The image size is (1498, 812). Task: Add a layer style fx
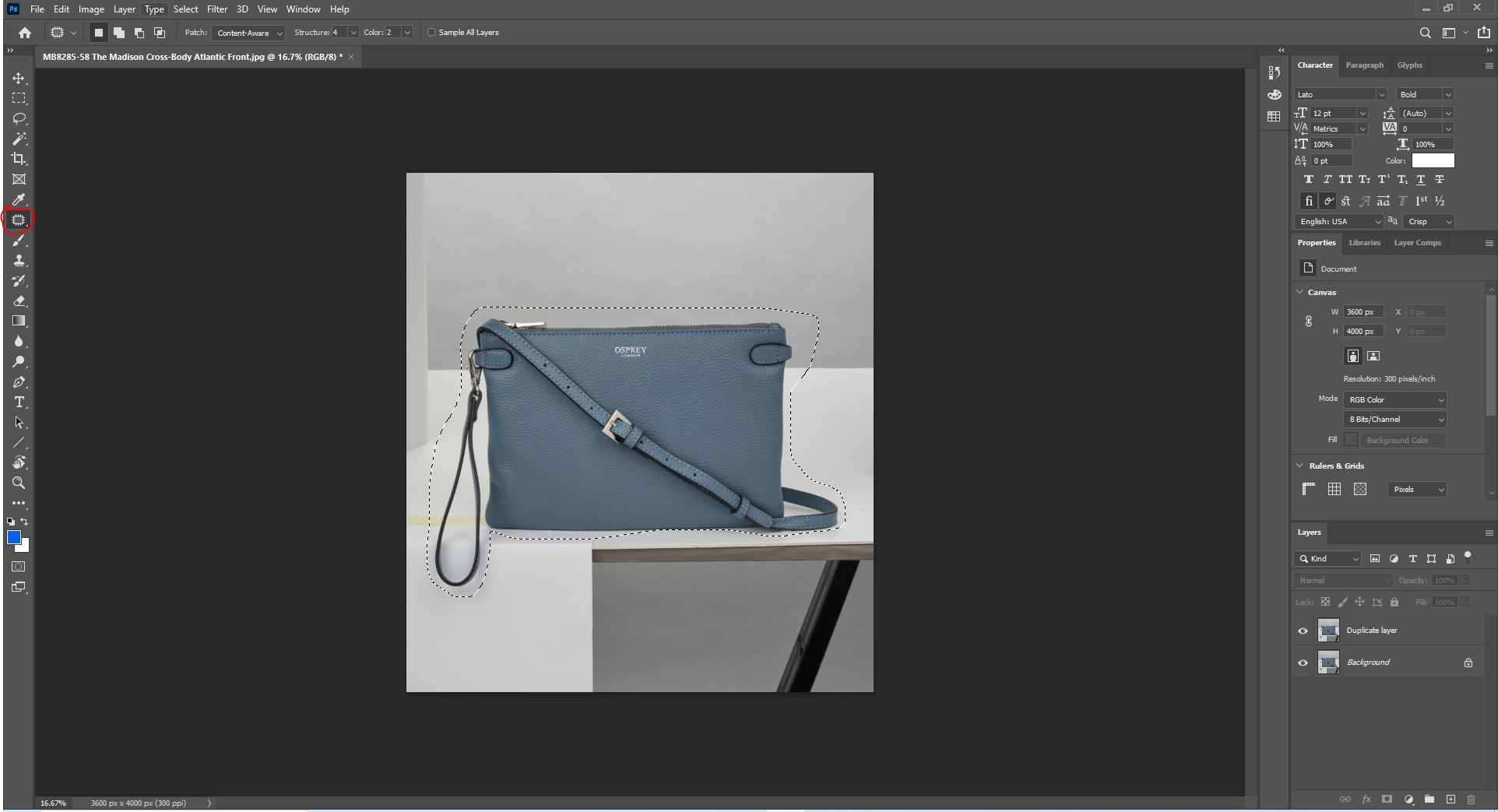coord(1366,800)
